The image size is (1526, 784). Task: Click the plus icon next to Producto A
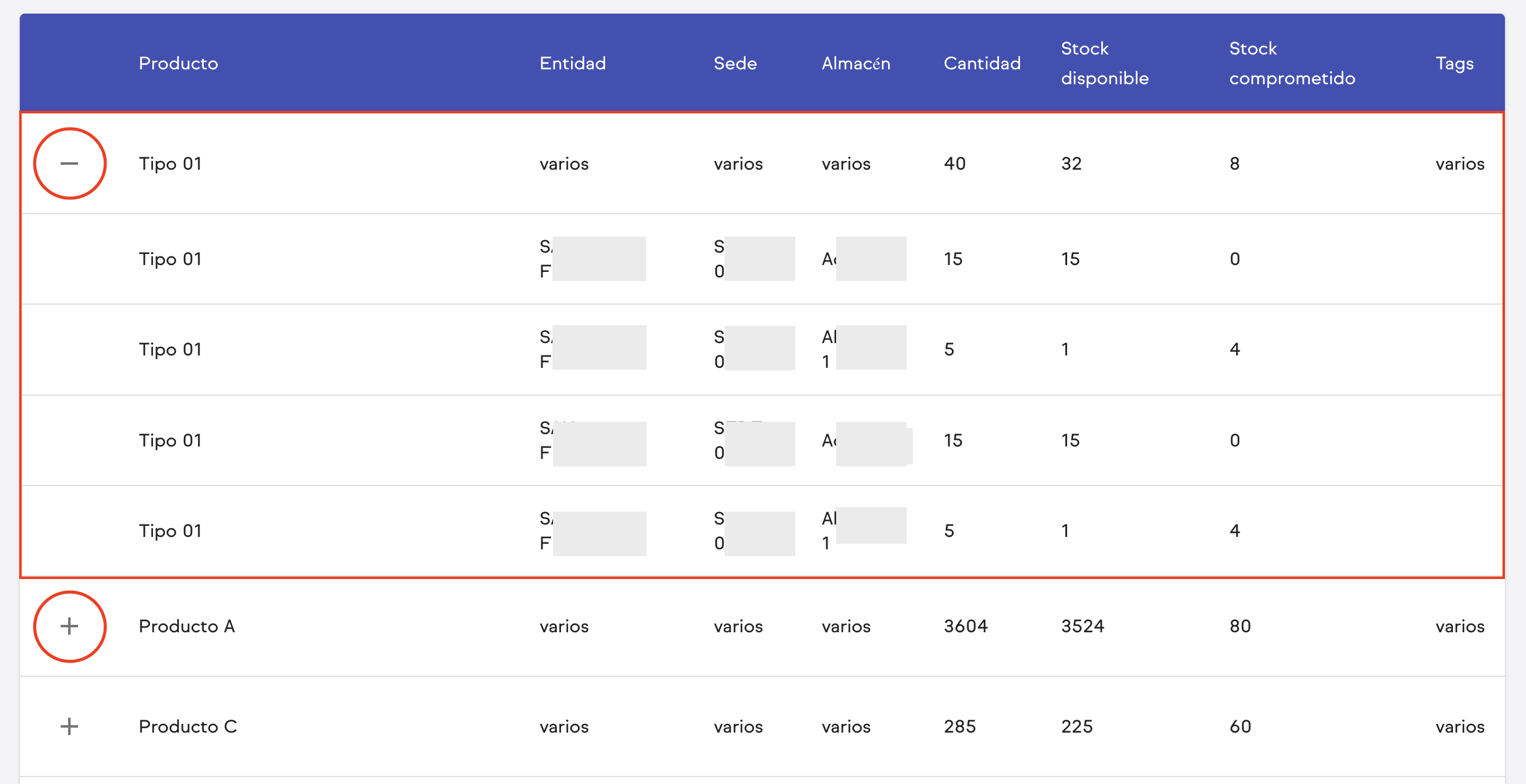point(69,626)
